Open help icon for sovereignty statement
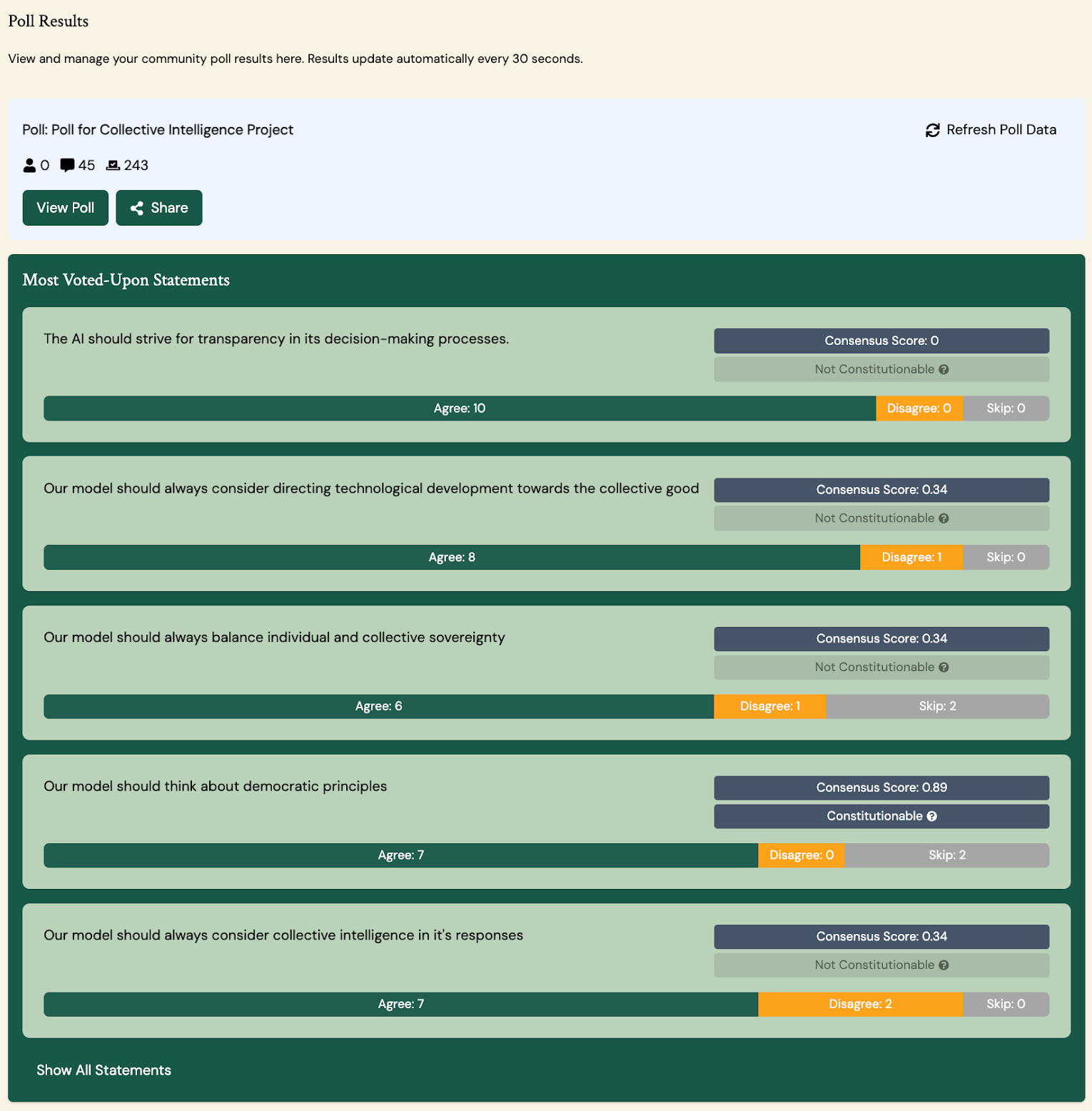 click(x=944, y=667)
